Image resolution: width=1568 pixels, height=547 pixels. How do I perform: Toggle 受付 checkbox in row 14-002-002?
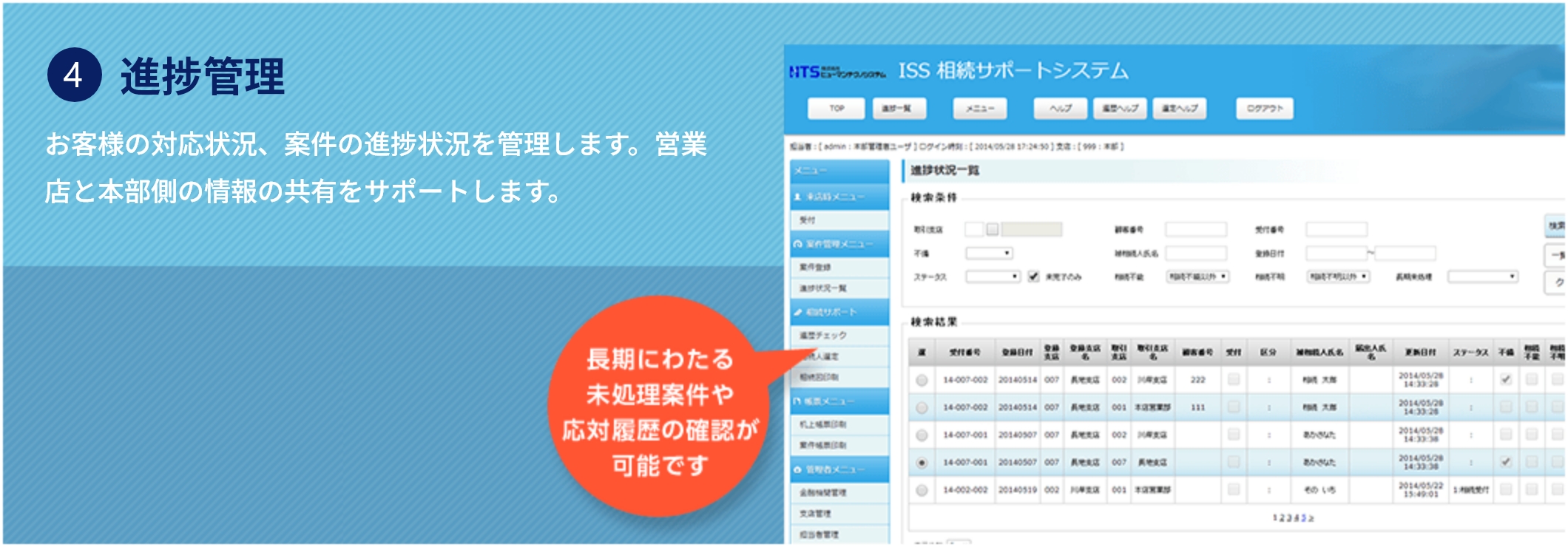coord(1233,489)
